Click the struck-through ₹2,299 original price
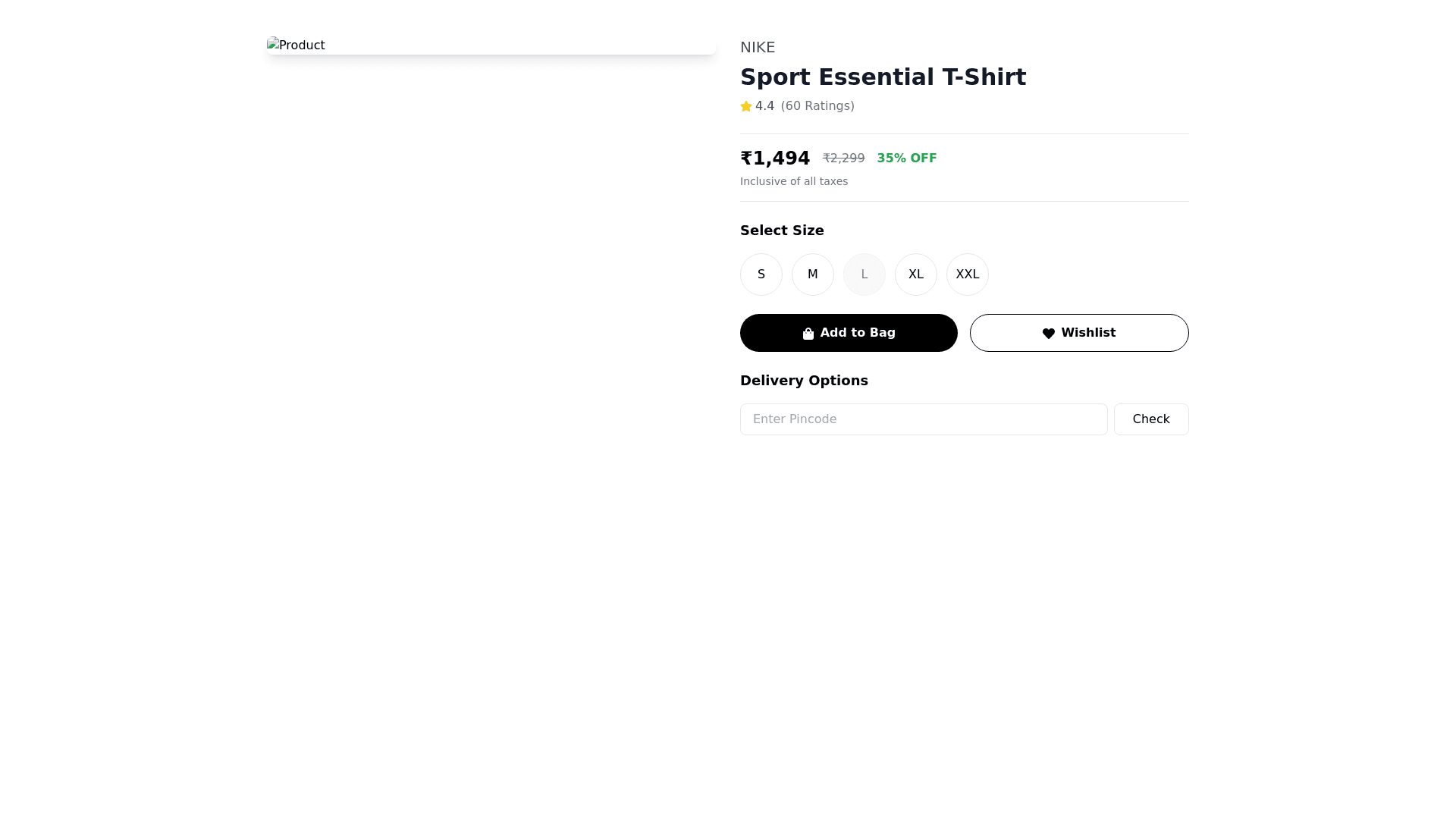 pos(843,158)
